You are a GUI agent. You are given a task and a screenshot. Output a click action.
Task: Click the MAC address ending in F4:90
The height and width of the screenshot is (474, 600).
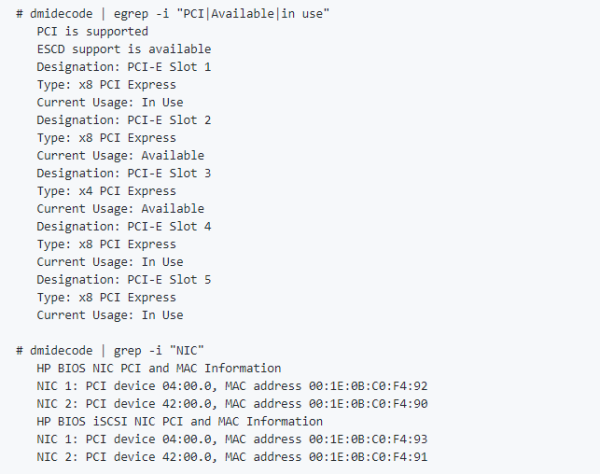368,404
